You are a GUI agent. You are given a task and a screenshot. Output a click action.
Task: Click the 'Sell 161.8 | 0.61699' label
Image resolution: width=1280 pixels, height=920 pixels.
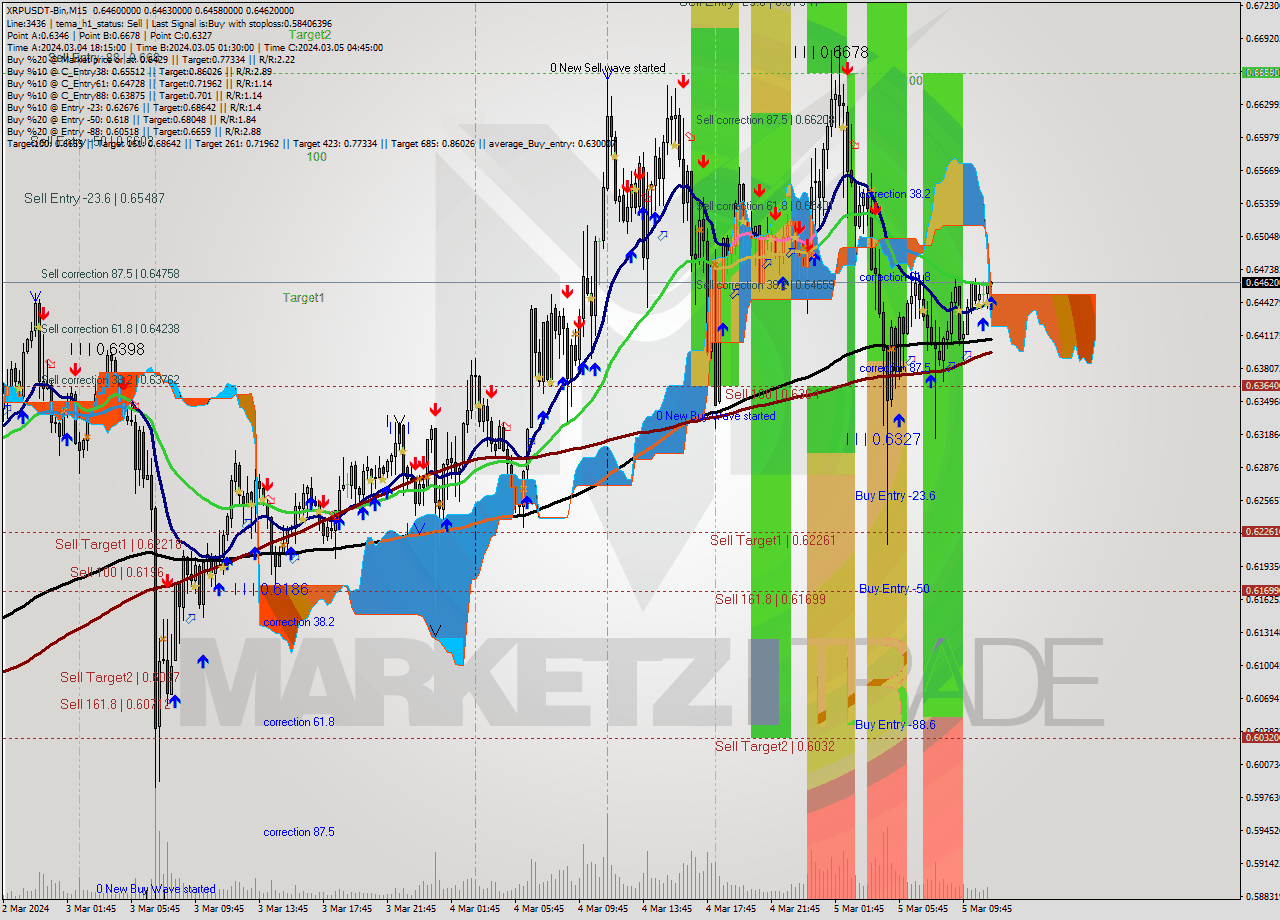770,599
